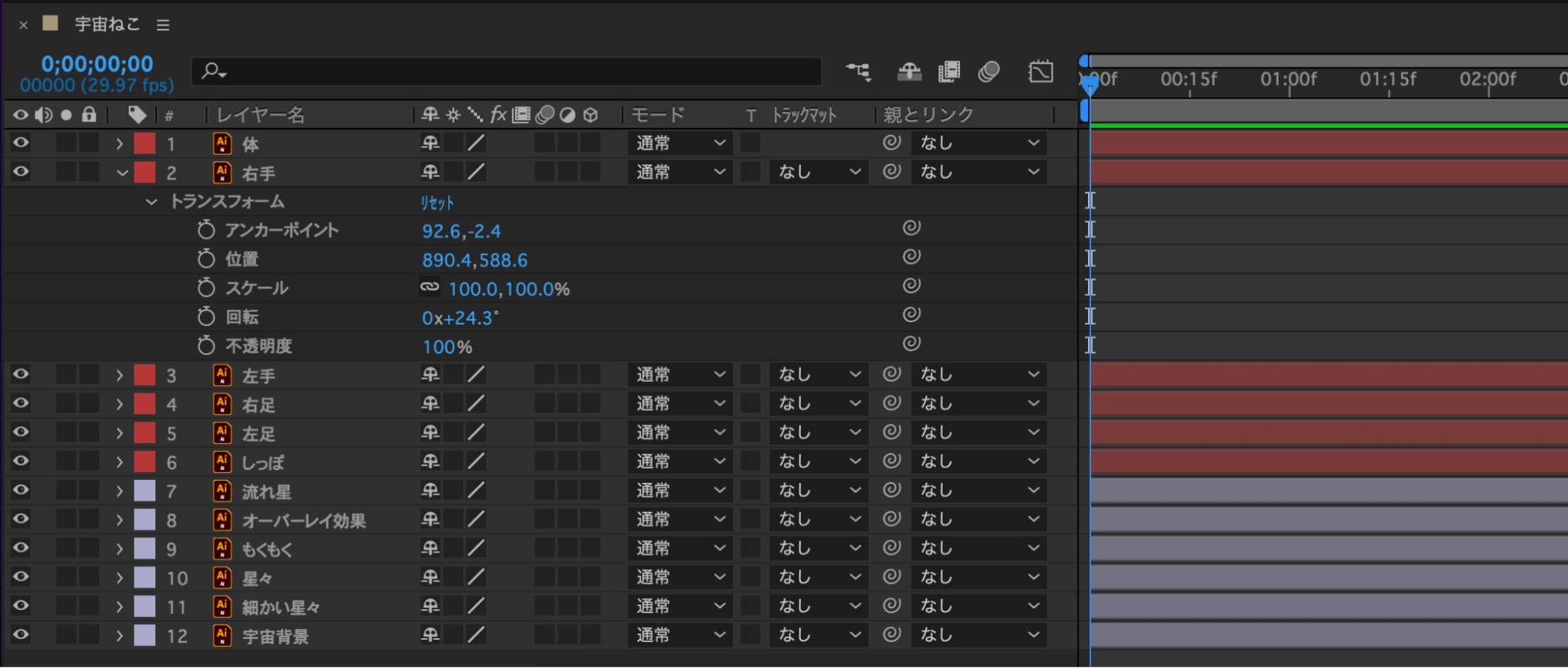The image size is (1568, 668).
Task: Click the stopwatch for スケール
Action: [x=206, y=288]
